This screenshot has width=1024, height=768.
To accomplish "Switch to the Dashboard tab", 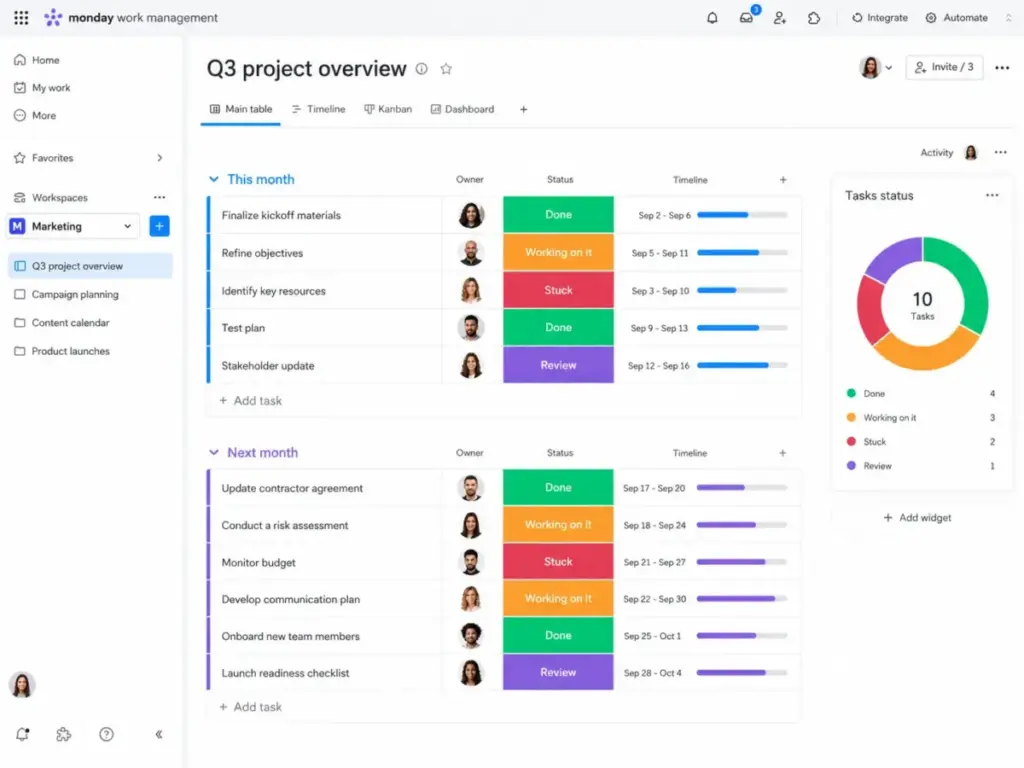I will tap(462, 109).
